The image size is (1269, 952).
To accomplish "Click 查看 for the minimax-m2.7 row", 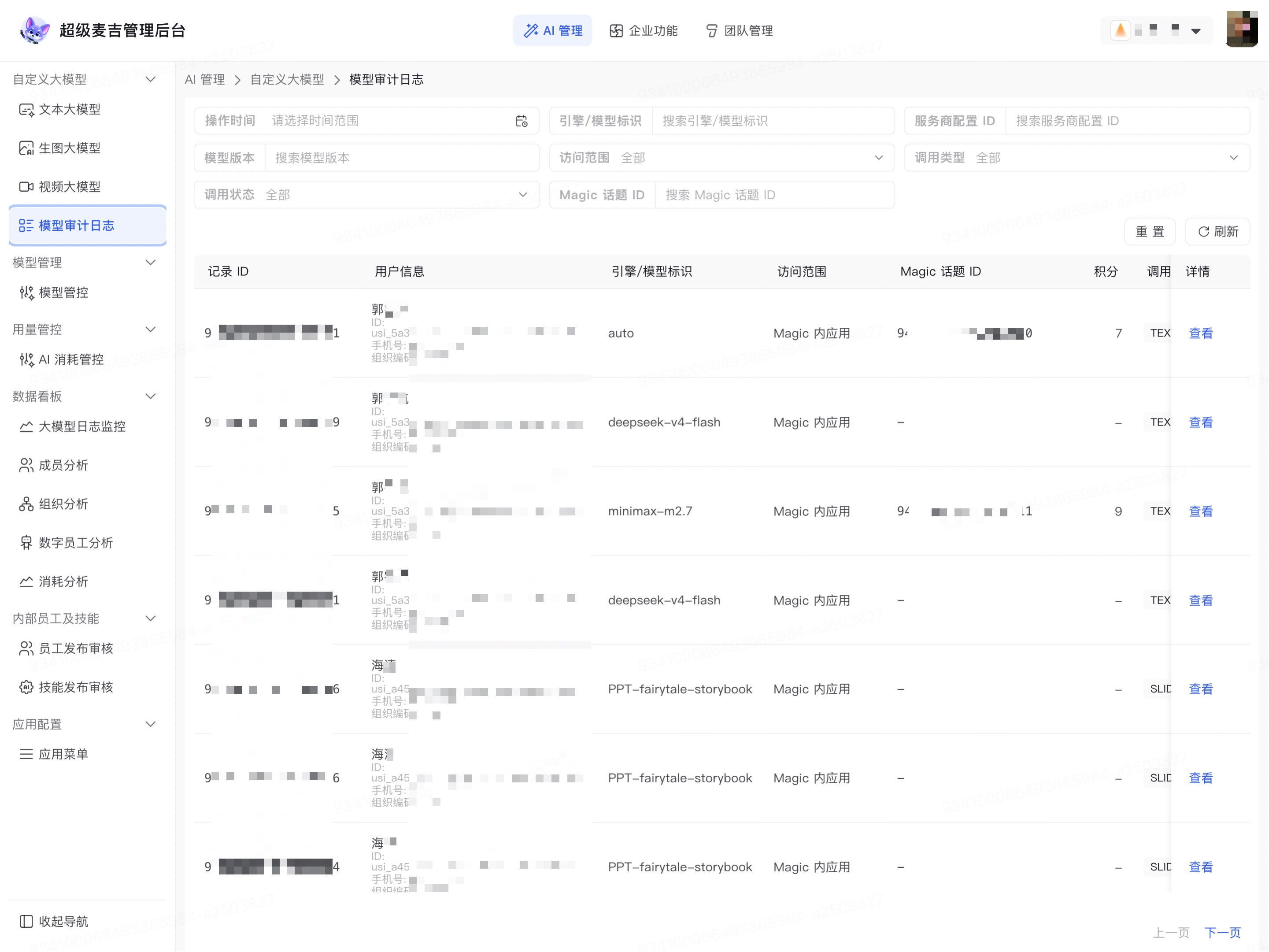I will [1201, 511].
